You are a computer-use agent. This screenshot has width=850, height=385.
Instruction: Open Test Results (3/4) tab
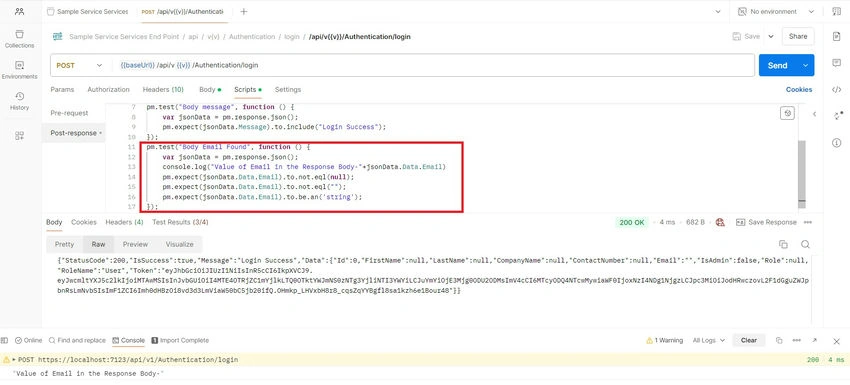coord(180,222)
